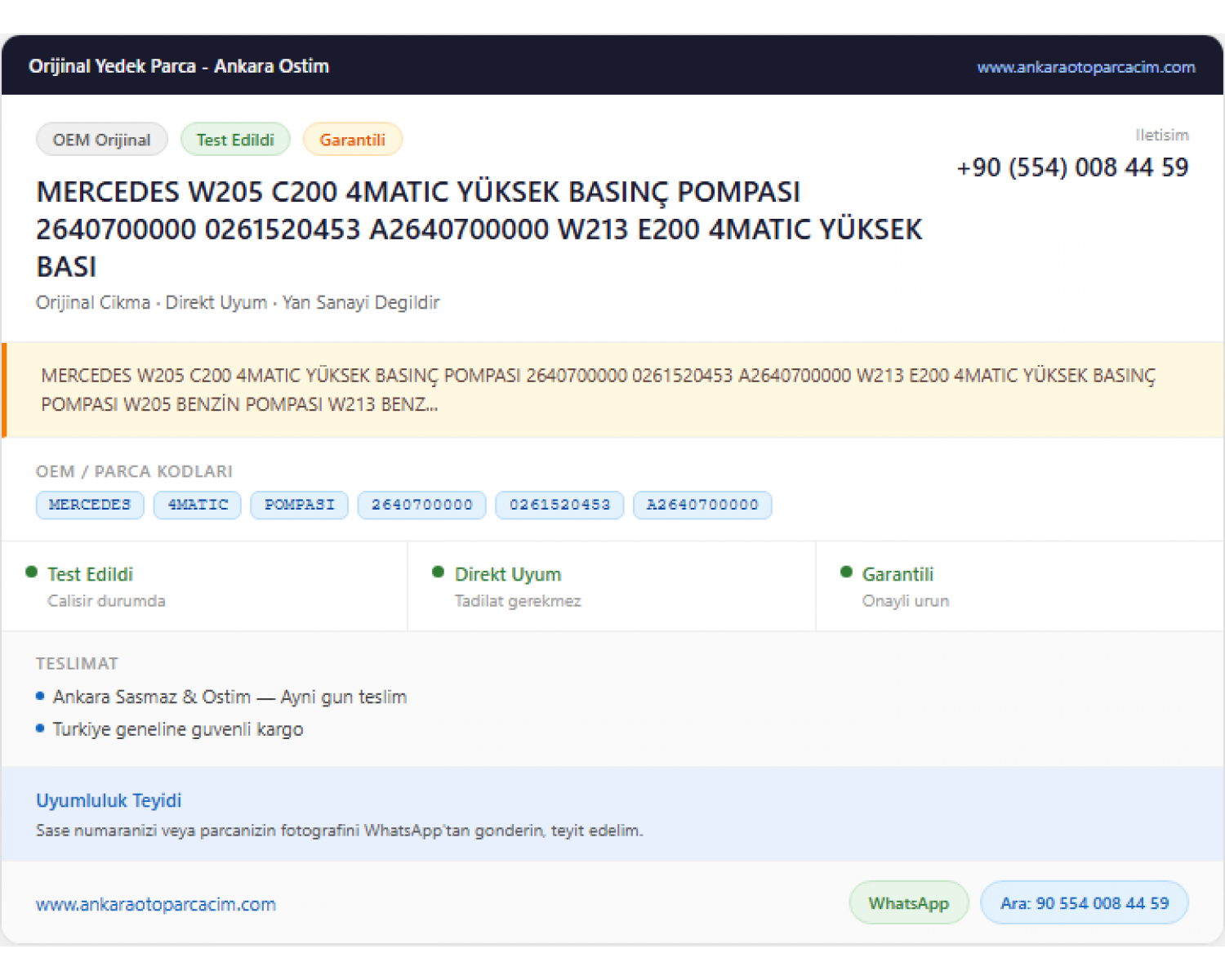
Task: Open the header ankaraotoparcacim.com link
Action: pyautogui.click(x=1085, y=67)
